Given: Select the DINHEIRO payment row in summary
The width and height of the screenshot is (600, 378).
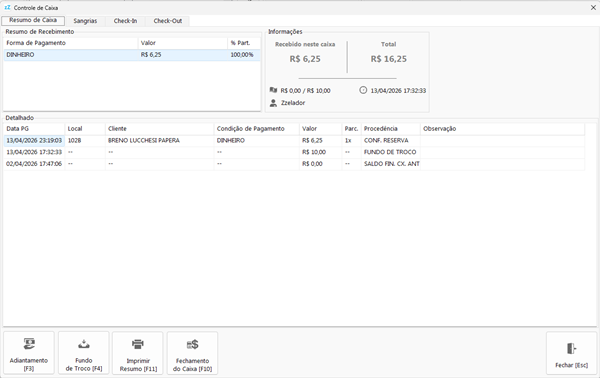Looking at the screenshot, I should pyautogui.click(x=132, y=55).
